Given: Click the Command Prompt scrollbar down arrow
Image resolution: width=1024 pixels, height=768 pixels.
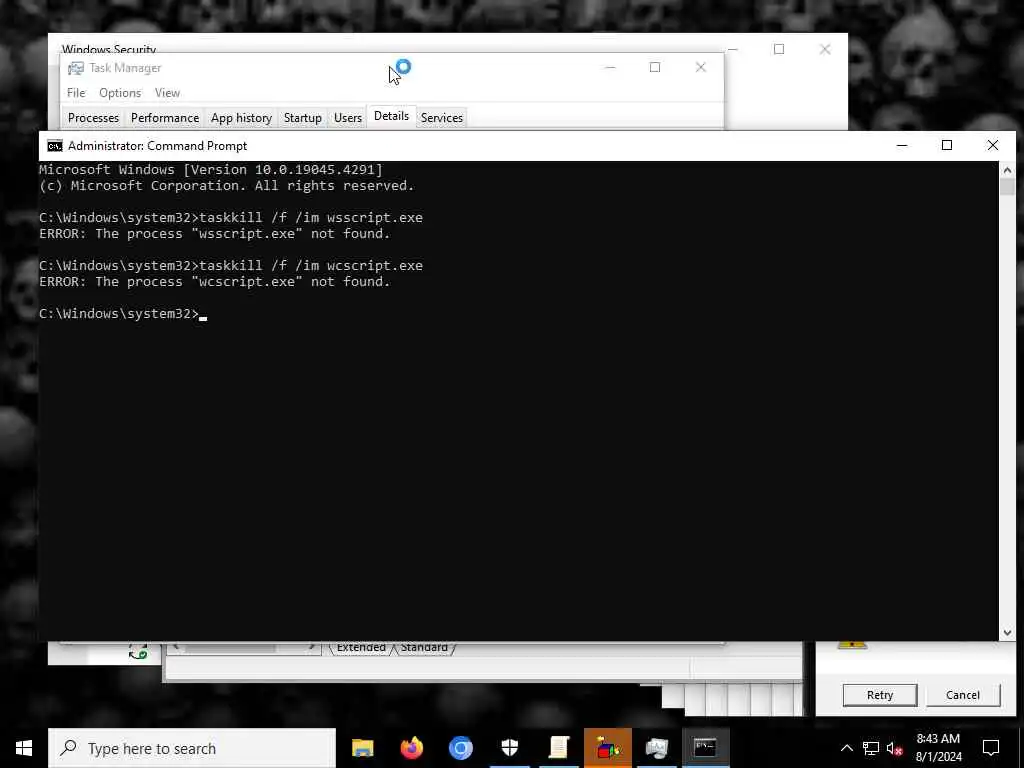Looking at the screenshot, I should coord(1007,632).
